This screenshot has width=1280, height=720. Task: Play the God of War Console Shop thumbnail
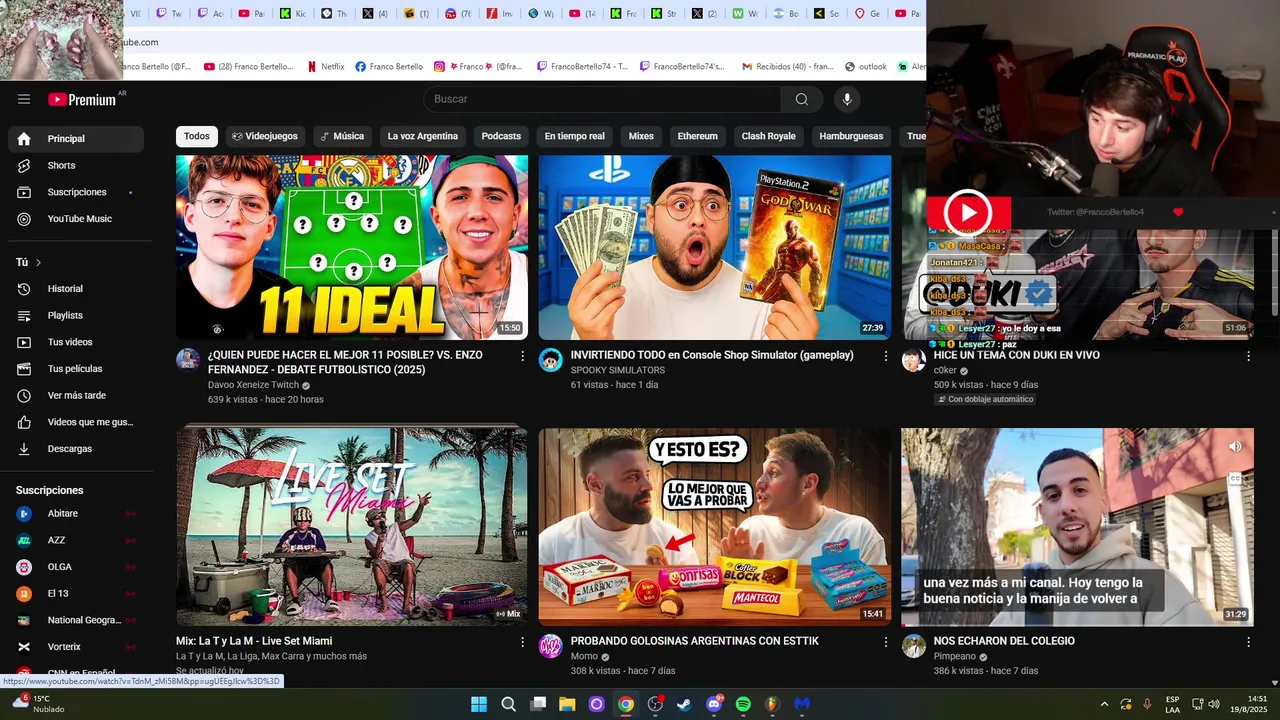[x=715, y=247]
